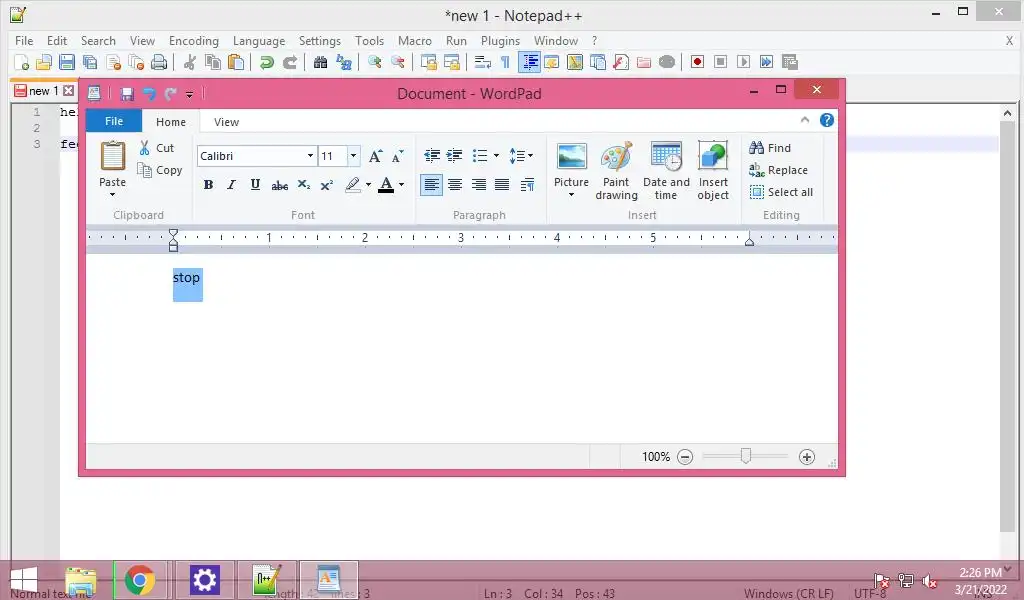This screenshot has width=1024, height=600.
Task: Click the Grow Font icon in WordPad
Action: tap(376, 156)
